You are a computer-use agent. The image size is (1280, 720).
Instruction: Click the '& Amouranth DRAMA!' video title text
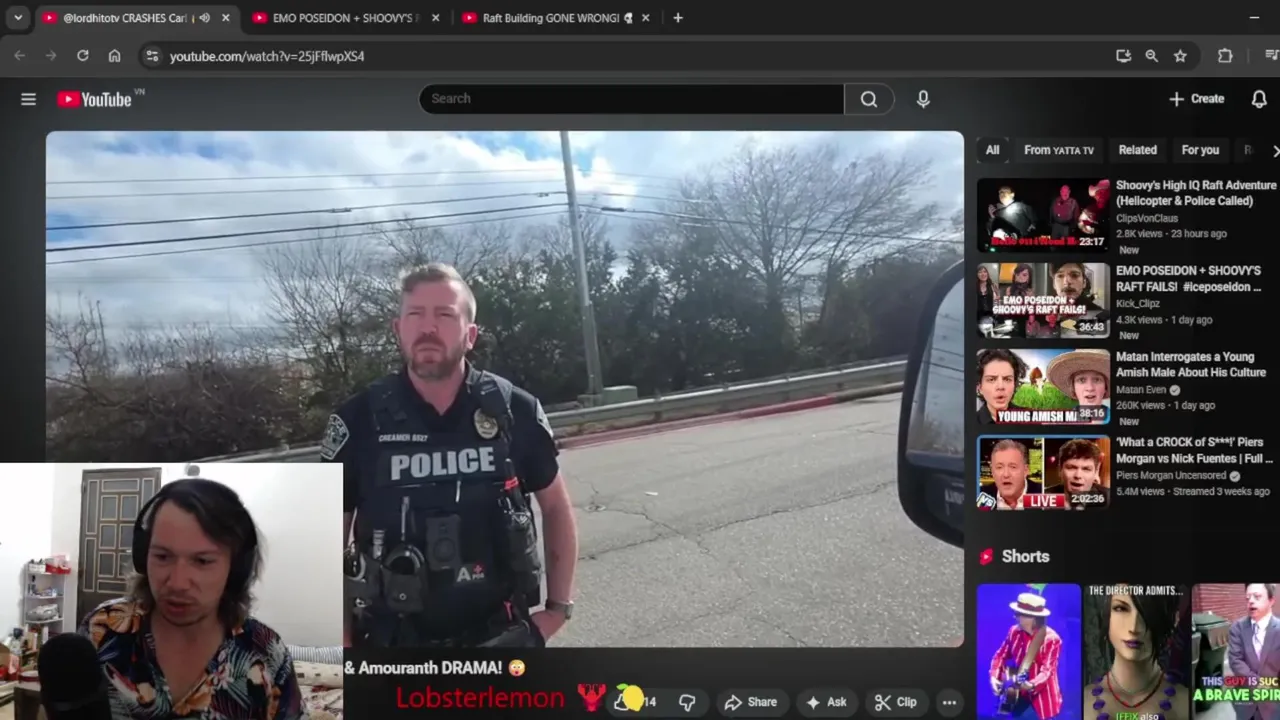435,667
